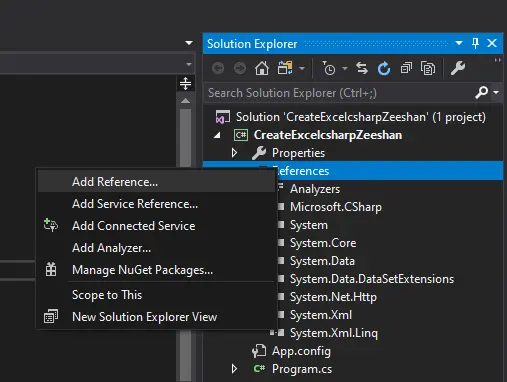The height and width of the screenshot is (382, 507).
Task: Collapse All items in Solution Explorer
Action: pyautogui.click(x=406, y=68)
